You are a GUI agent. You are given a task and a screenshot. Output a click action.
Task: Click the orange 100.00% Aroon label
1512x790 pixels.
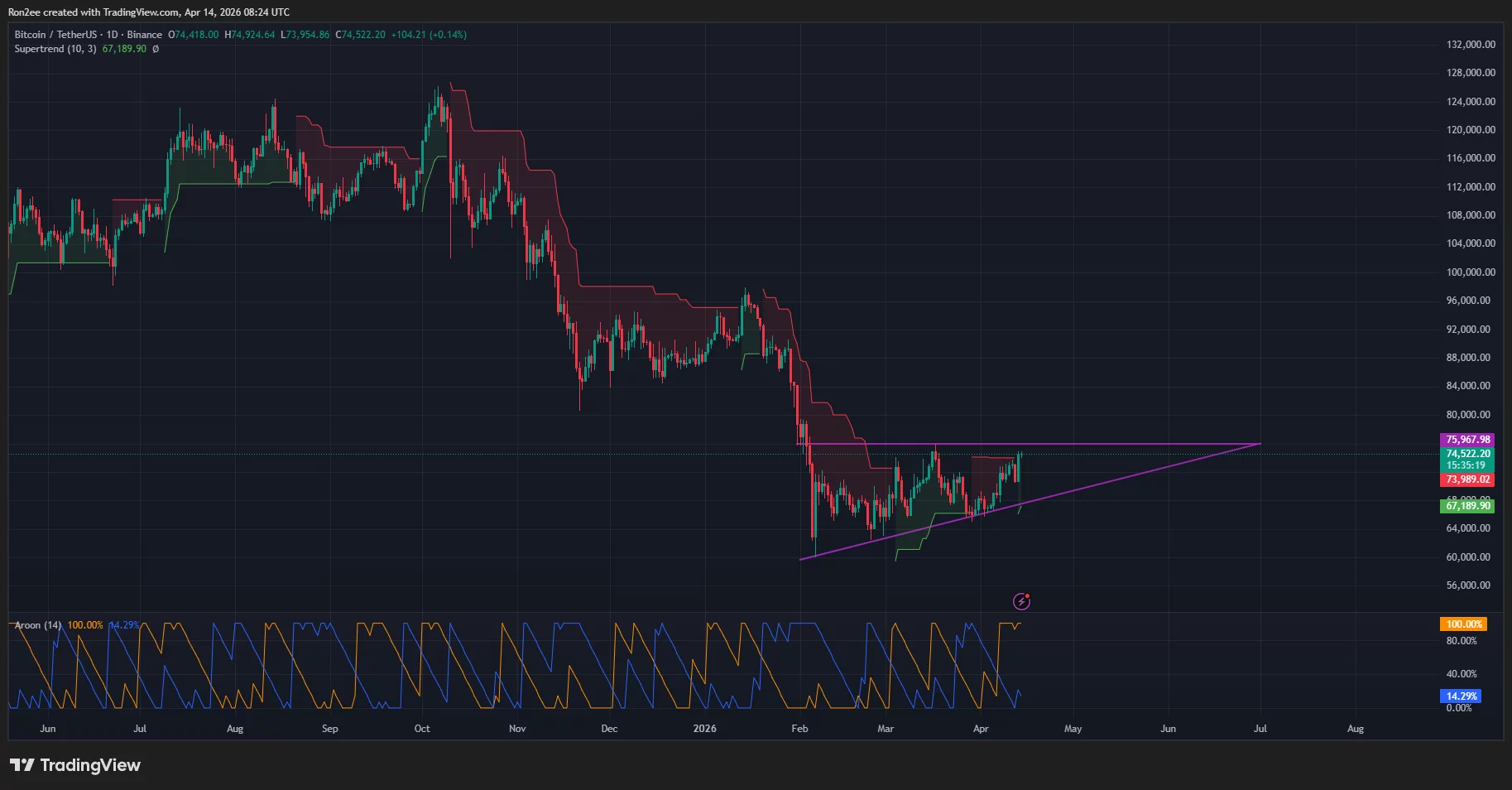[x=1462, y=624]
